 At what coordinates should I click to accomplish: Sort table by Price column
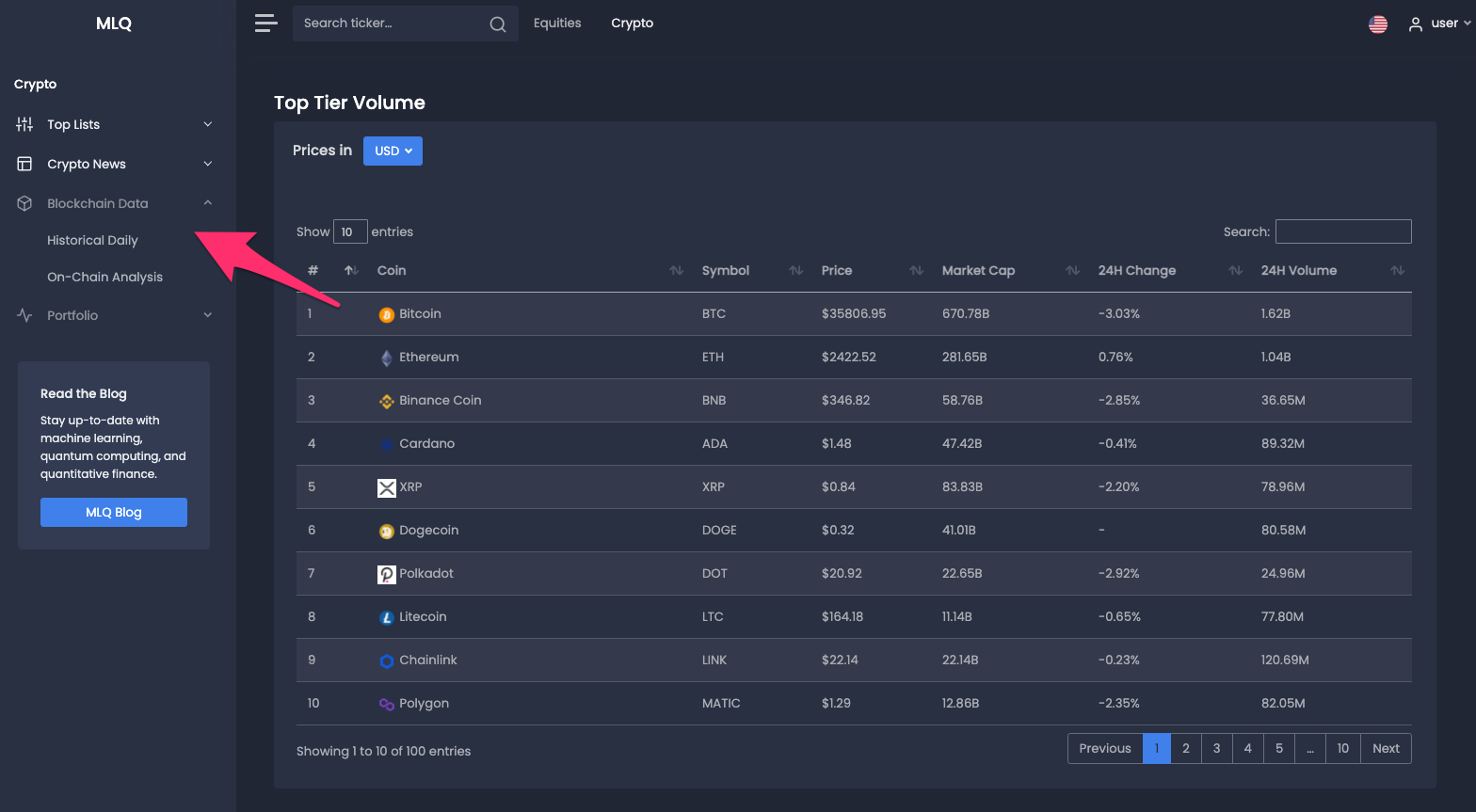point(916,271)
